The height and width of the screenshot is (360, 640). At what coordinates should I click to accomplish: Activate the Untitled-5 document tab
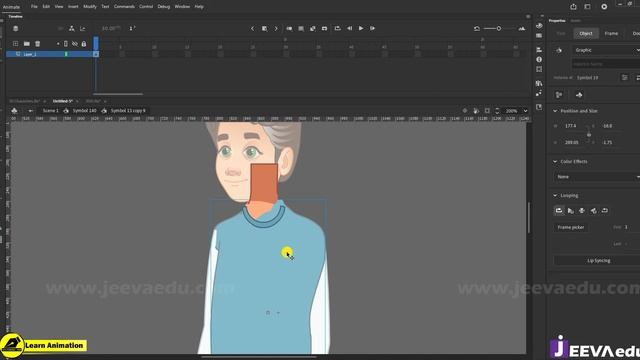tap(62, 101)
